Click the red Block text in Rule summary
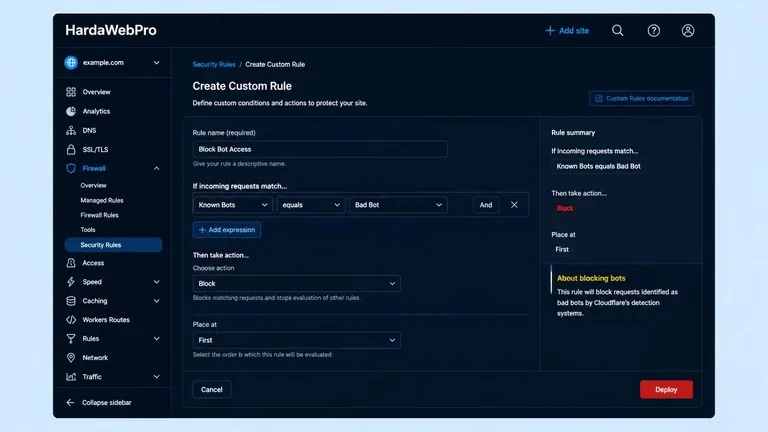This screenshot has width=768, height=432. point(565,208)
